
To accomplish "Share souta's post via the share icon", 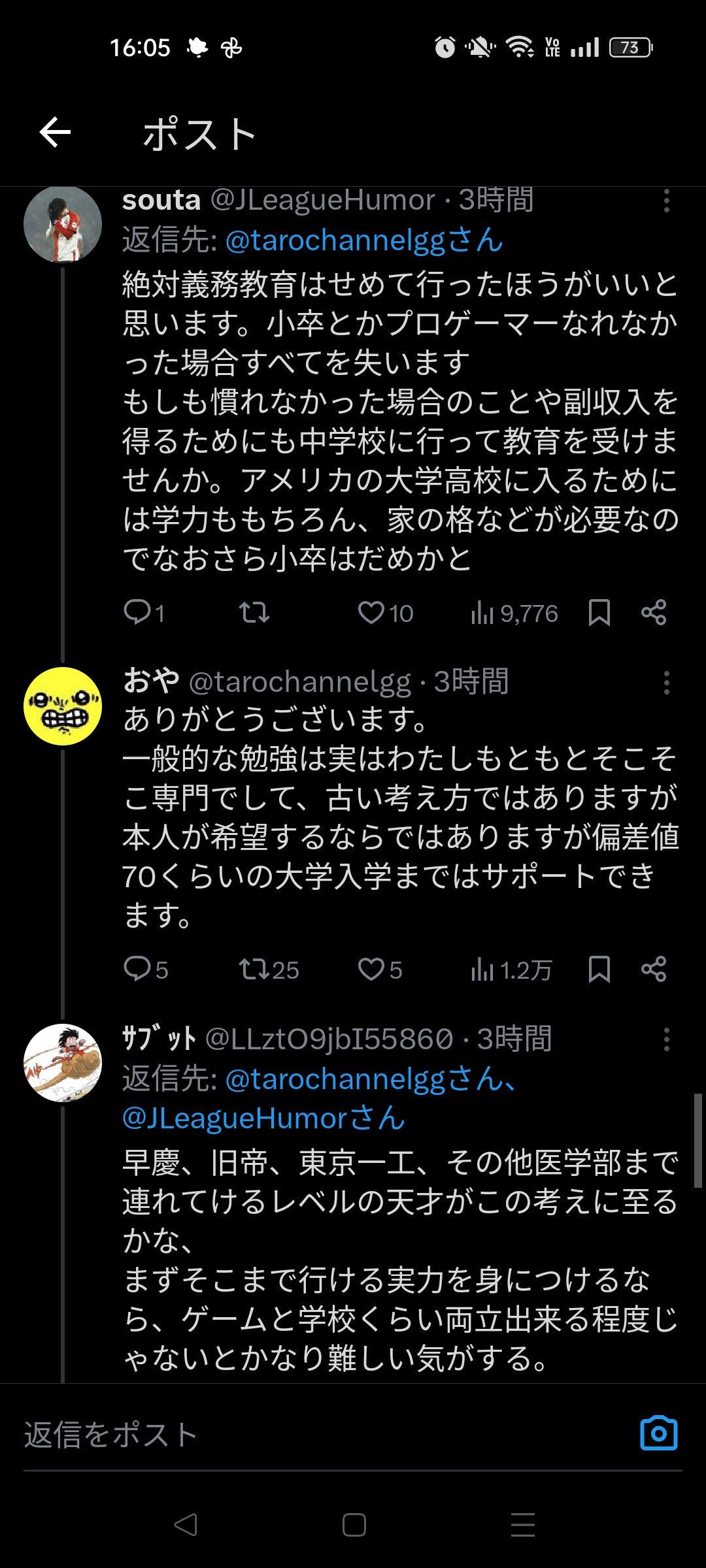I will click(654, 613).
